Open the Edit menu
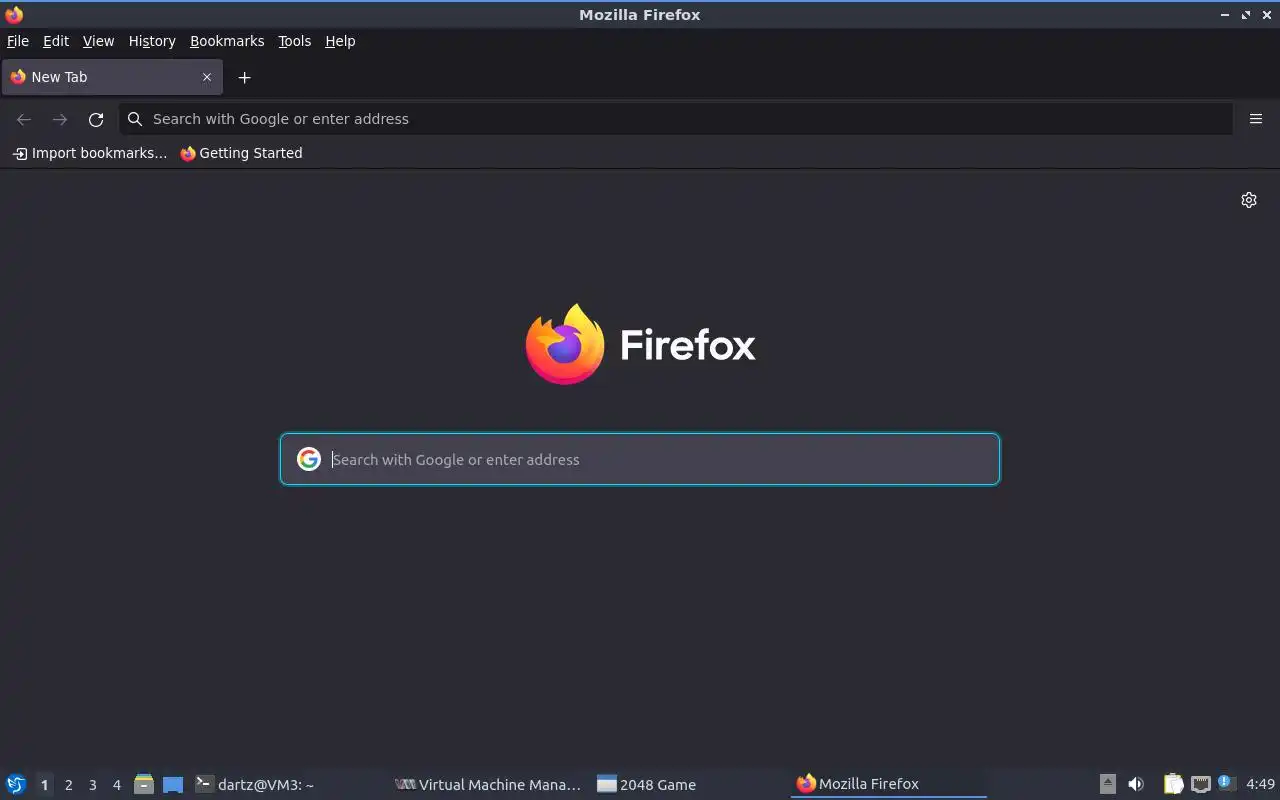Screen dimensions: 1280x800 click(x=56, y=41)
